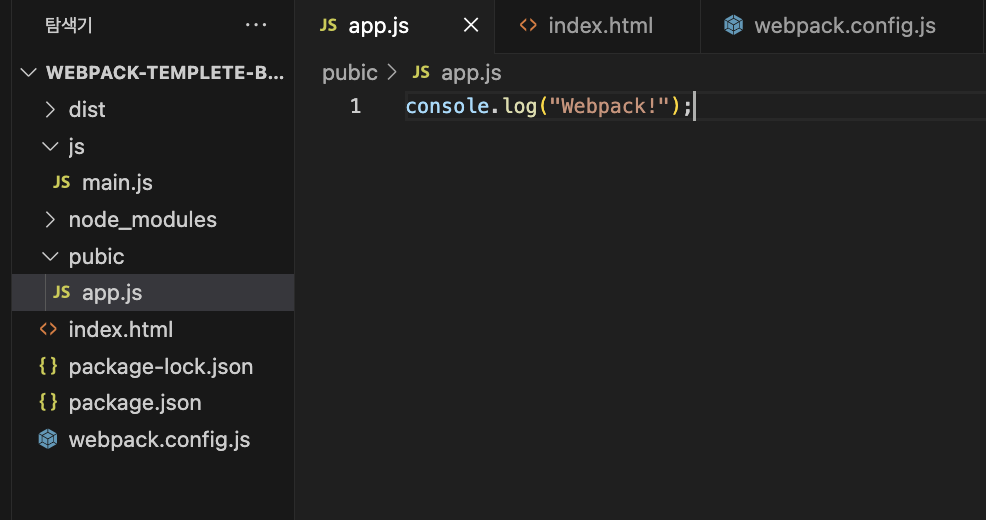Click the log method name in code

[519, 106]
